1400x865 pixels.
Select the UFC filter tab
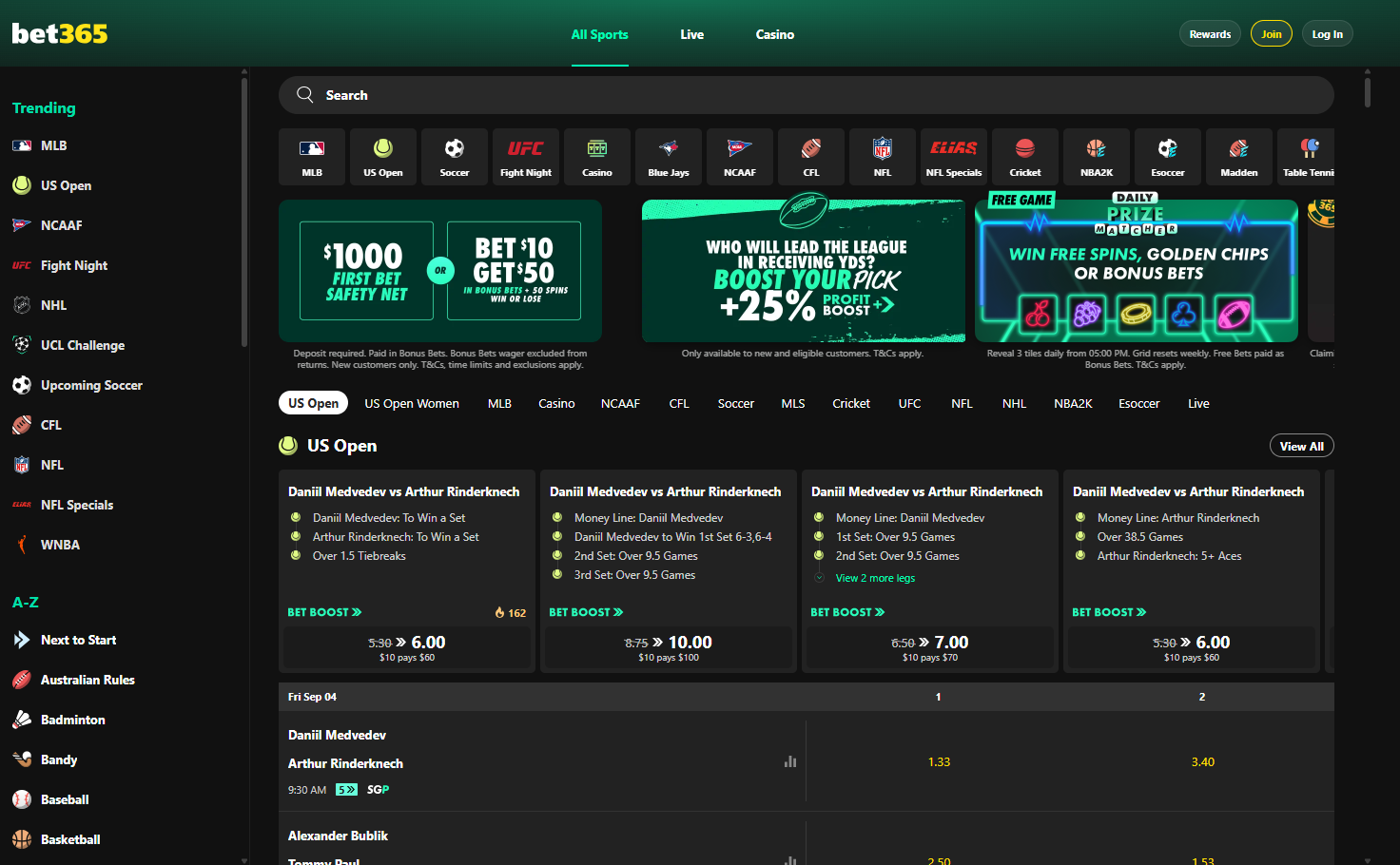[x=909, y=403]
